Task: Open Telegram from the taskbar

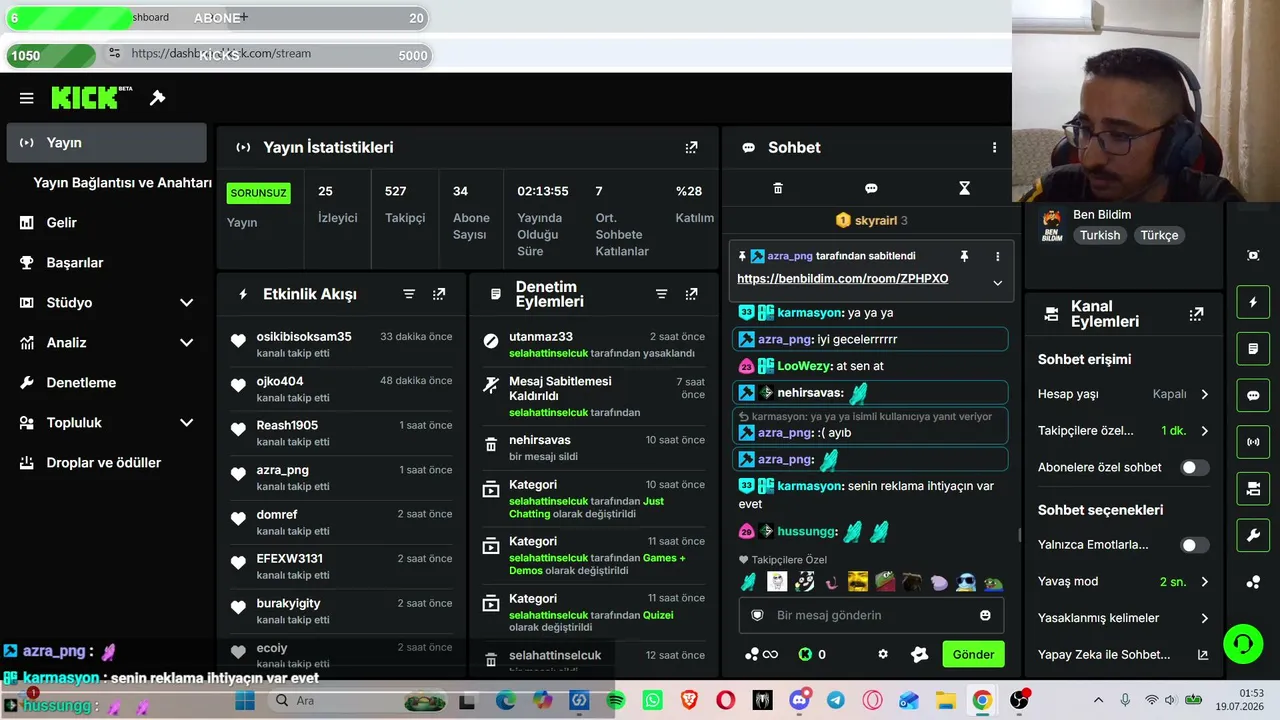Action: point(835,701)
